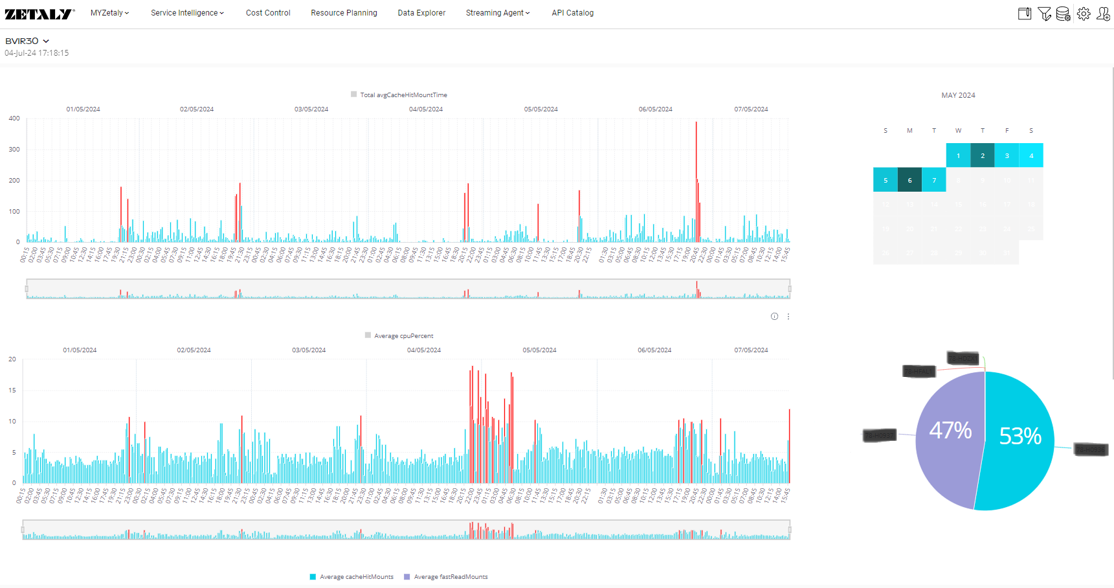
Task: Open the settings gear icon
Action: point(1084,14)
